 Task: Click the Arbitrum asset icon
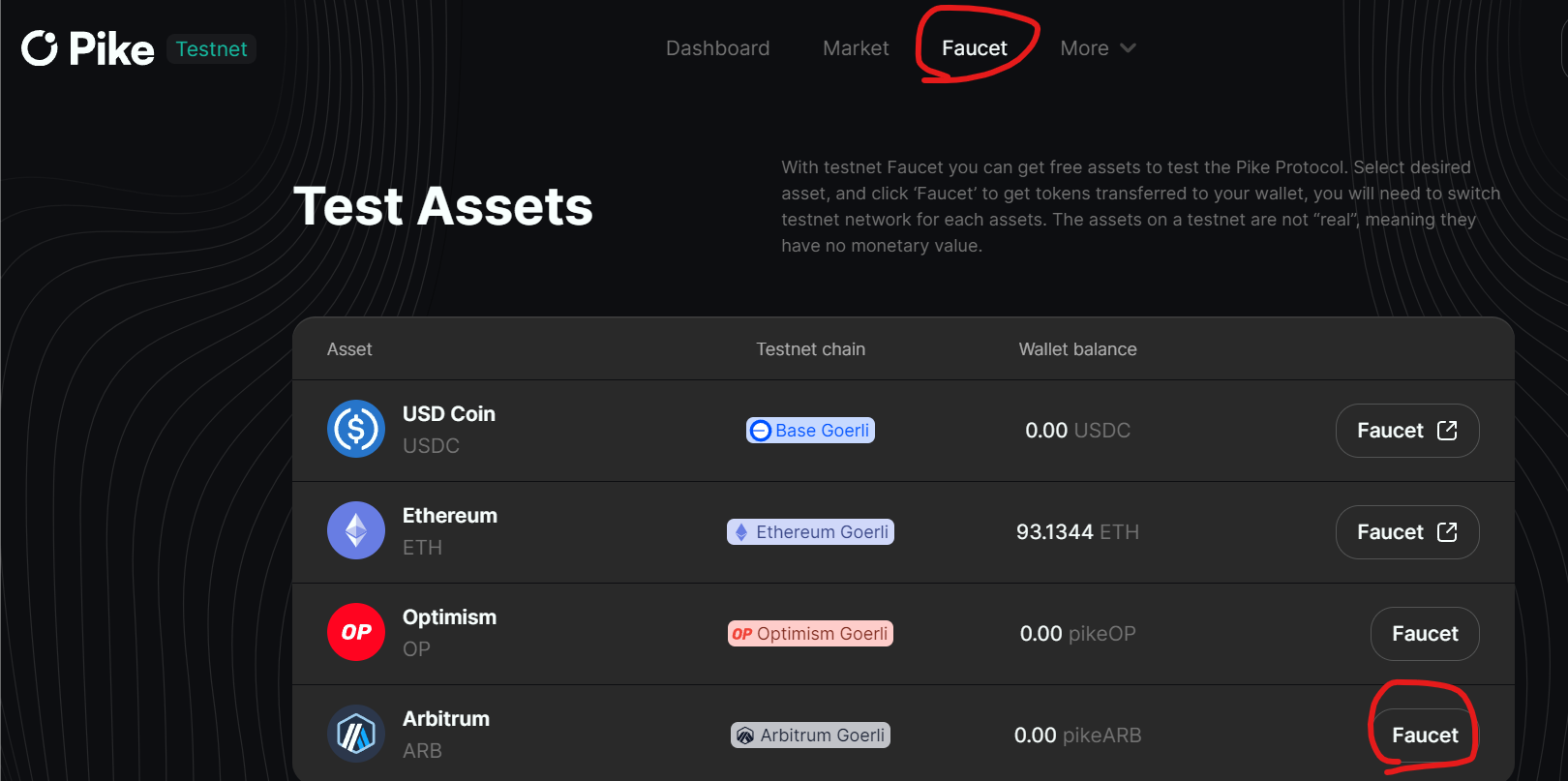point(356,734)
